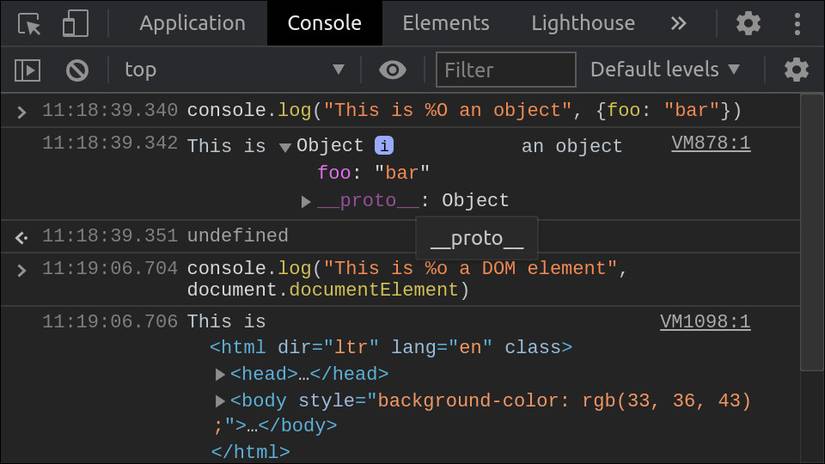Focus the Filter input field

[x=506, y=70]
